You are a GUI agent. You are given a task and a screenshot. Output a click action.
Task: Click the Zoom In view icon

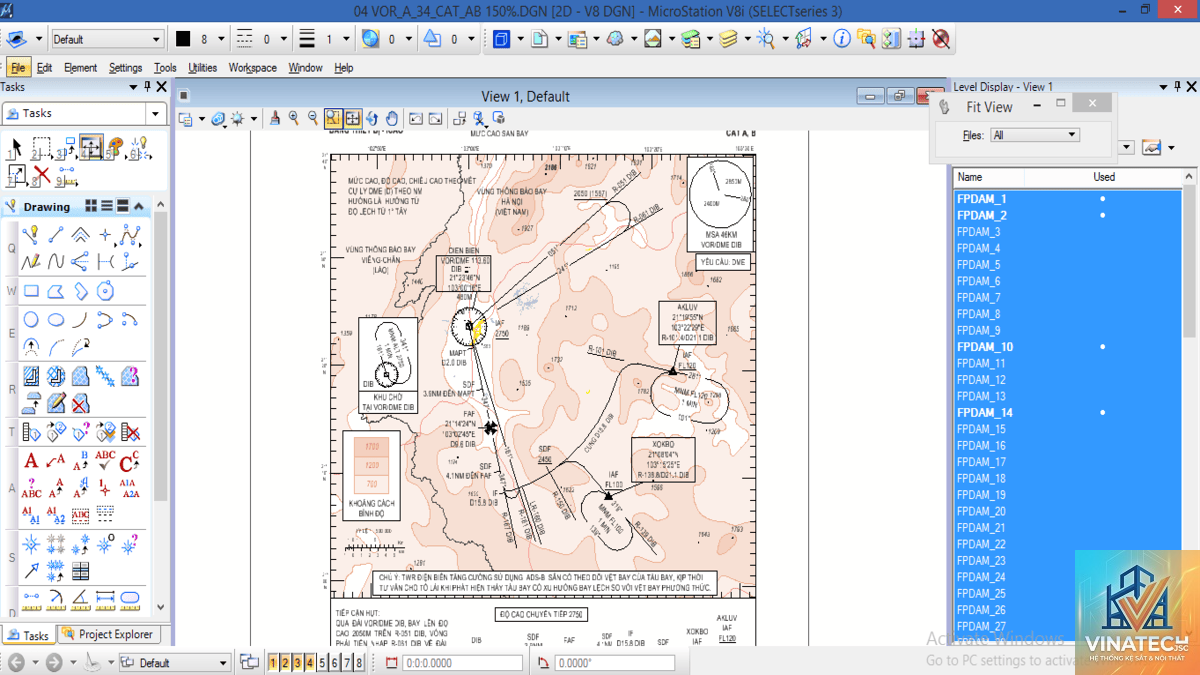pos(294,118)
